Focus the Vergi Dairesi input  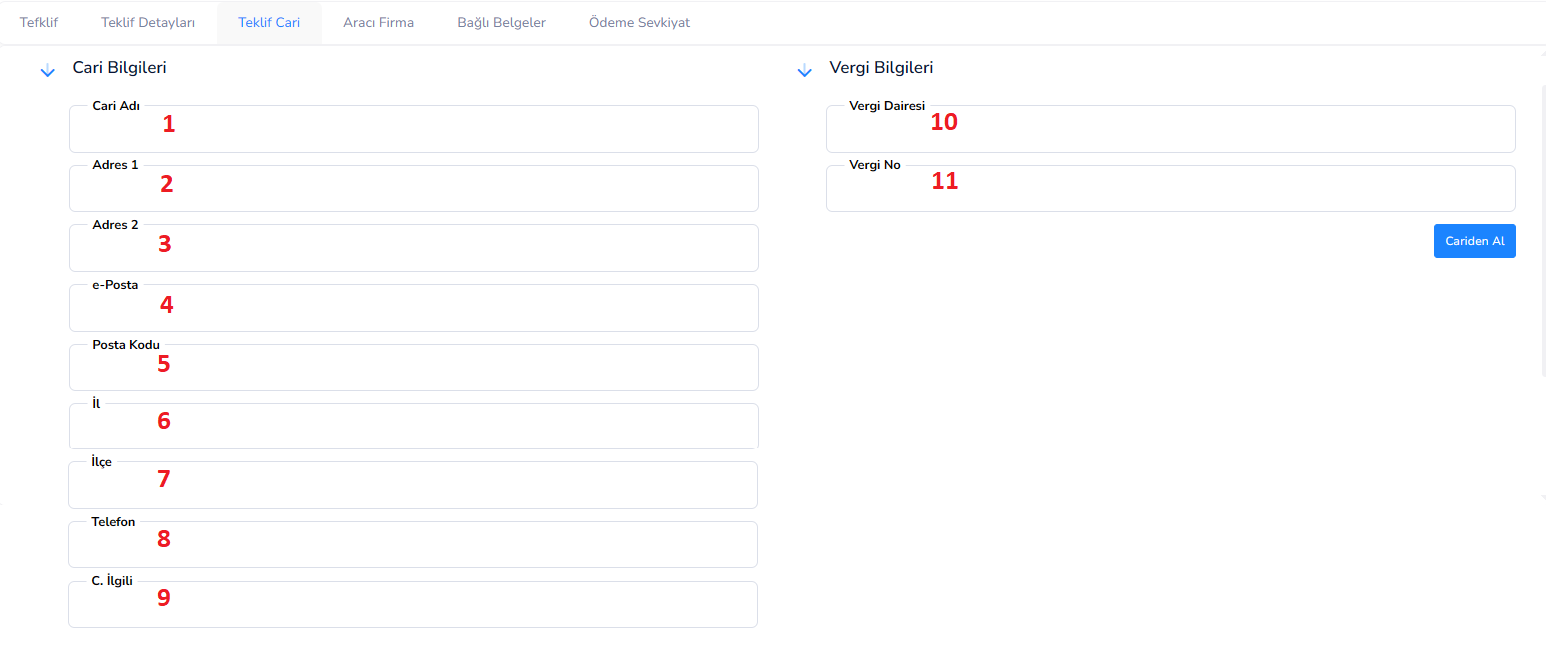click(1170, 130)
